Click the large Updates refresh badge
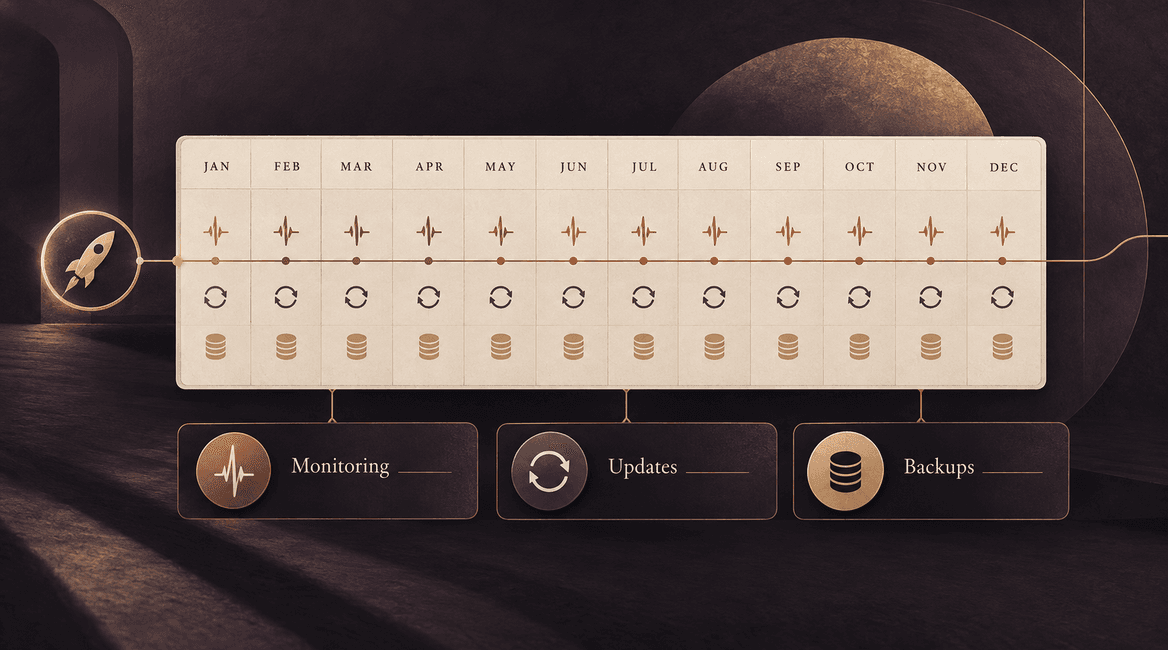Image resolution: width=1168 pixels, height=650 pixels. tap(549, 471)
